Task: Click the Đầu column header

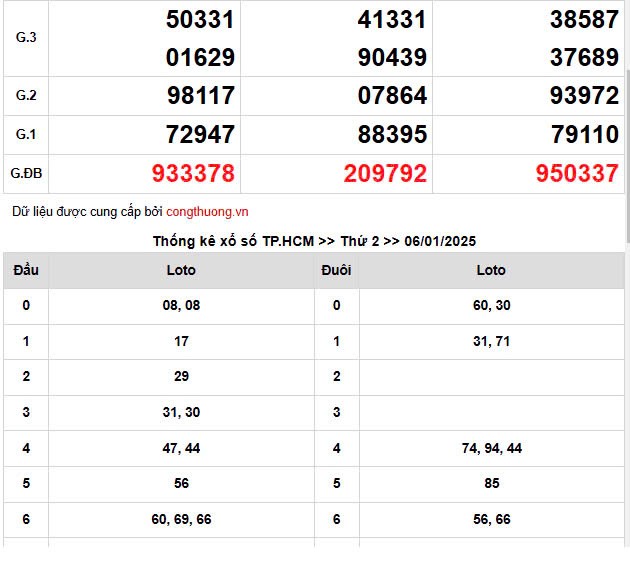Action: tap(26, 270)
